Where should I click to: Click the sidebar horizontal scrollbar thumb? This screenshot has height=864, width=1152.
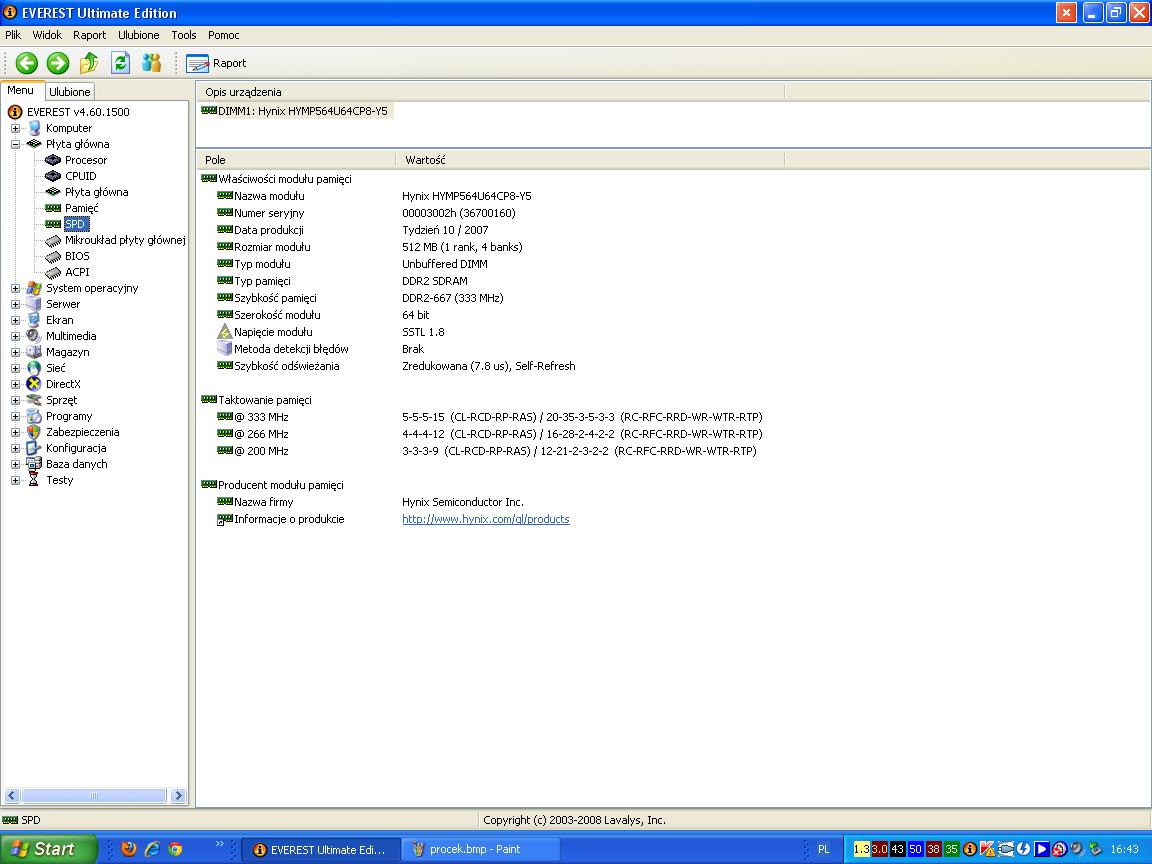[93, 796]
